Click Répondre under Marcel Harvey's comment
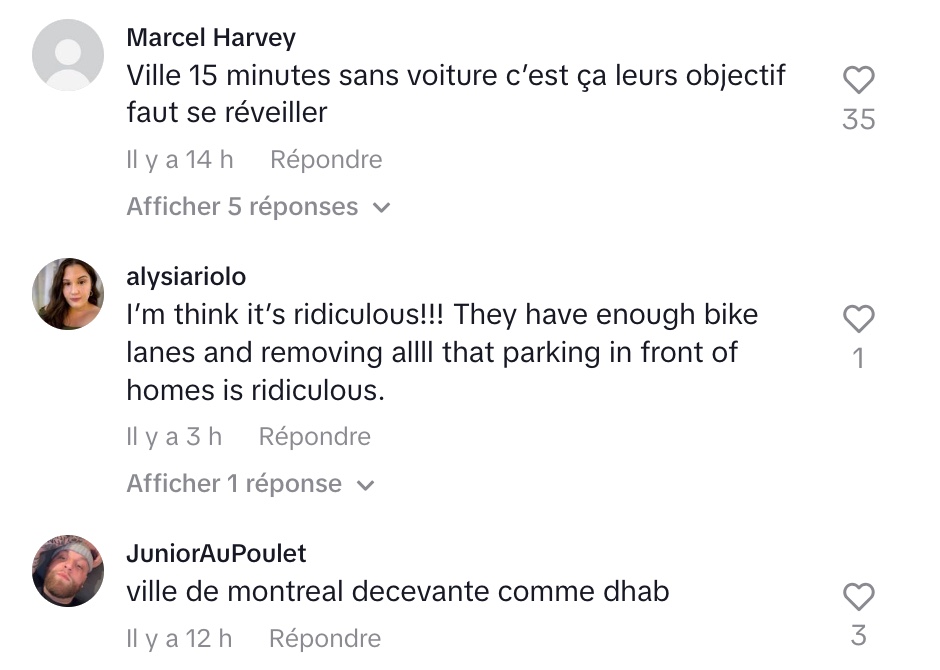 [x=326, y=160]
